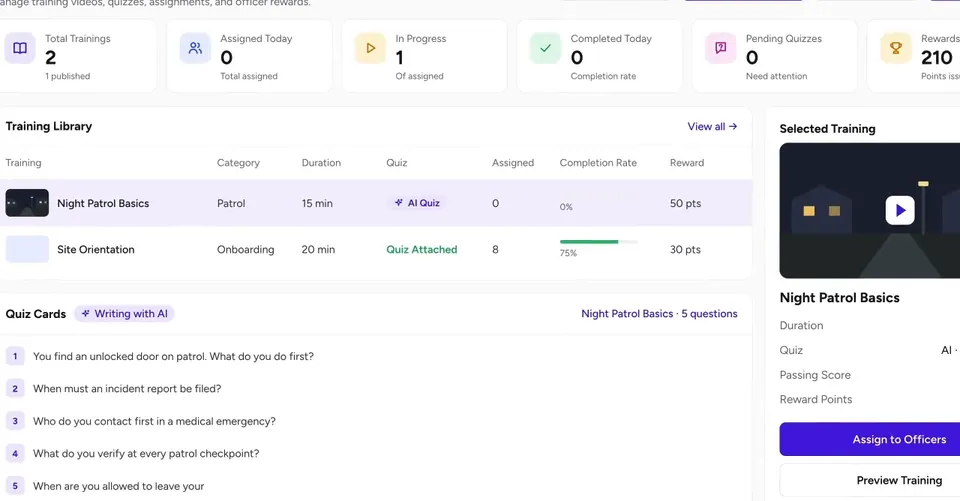
Task: Click the Category column header
Action: coord(238,162)
